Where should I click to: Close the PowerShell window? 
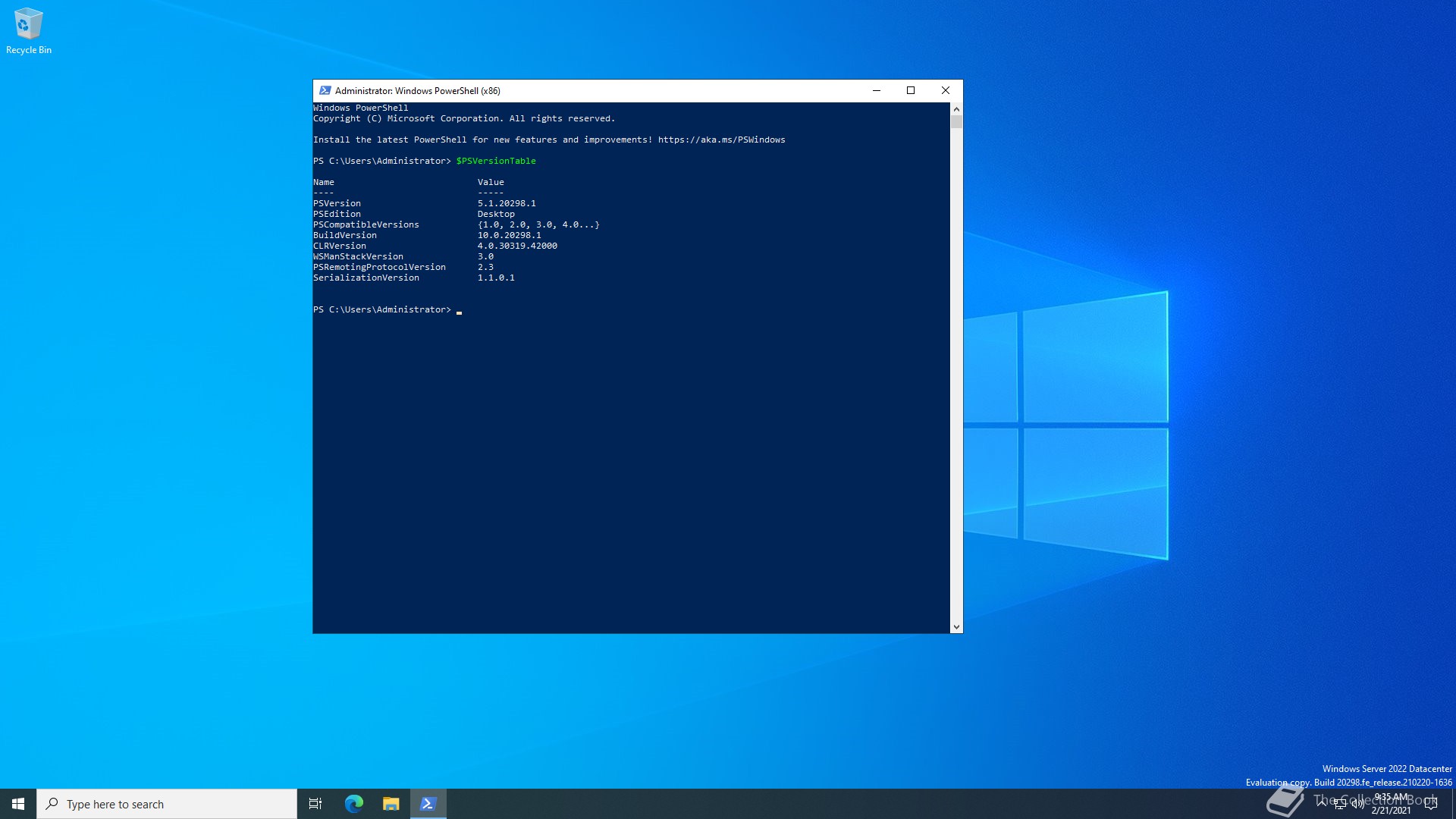(946, 90)
